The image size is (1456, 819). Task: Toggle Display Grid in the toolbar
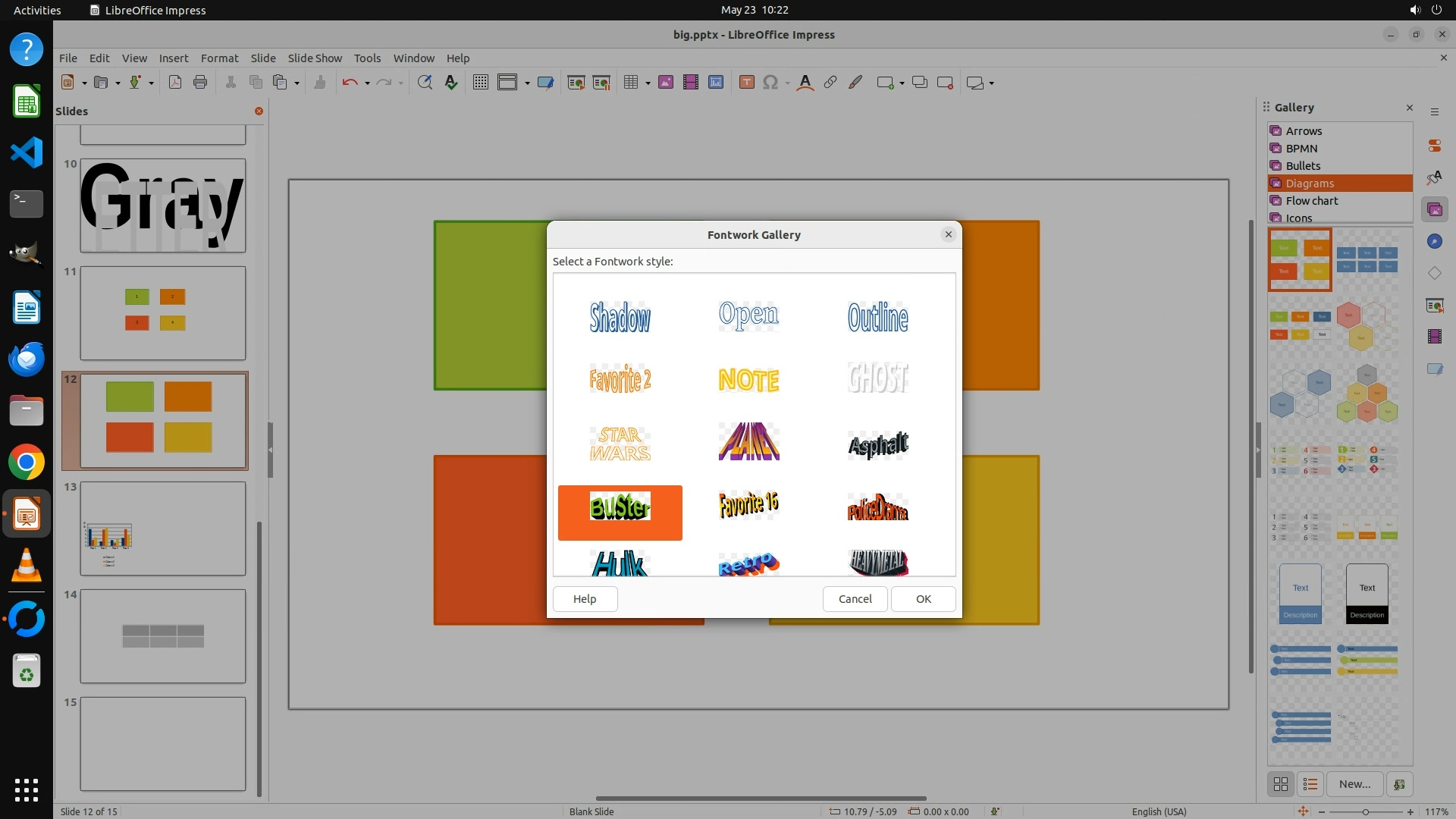pyautogui.click(x=480, y=83)
